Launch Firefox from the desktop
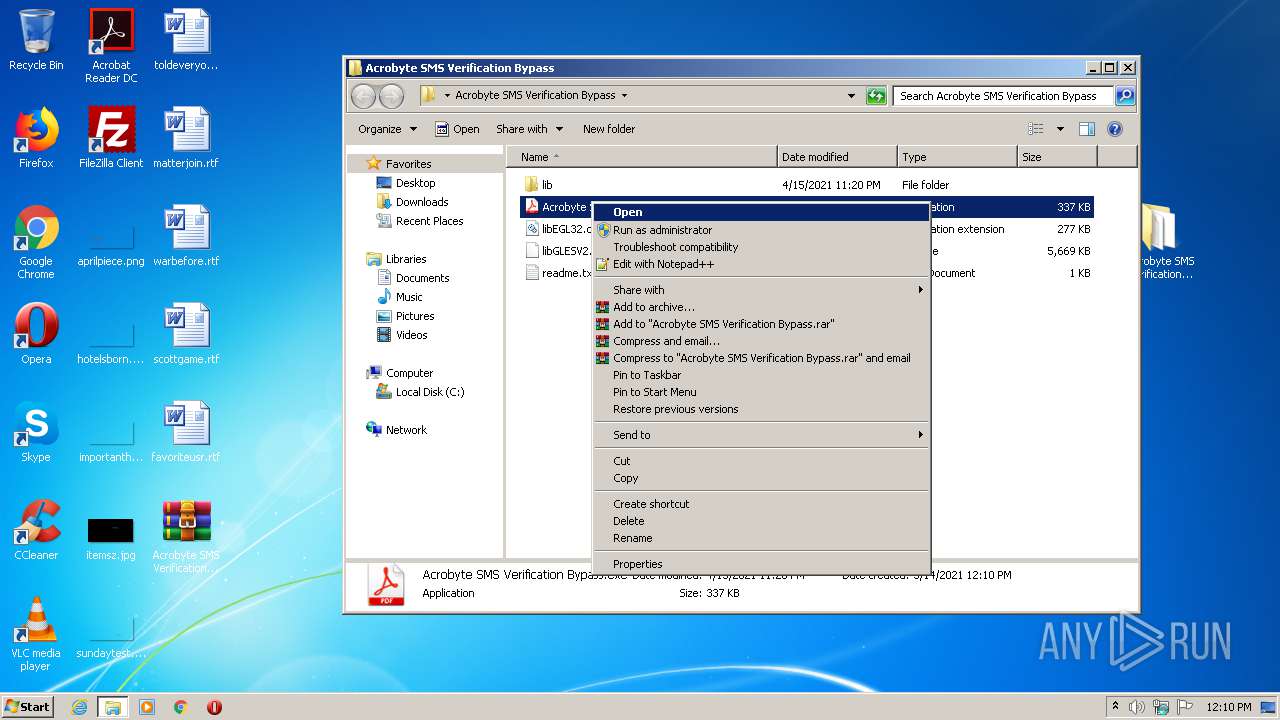Screen dimensions: 1280x720 (36, 138)
